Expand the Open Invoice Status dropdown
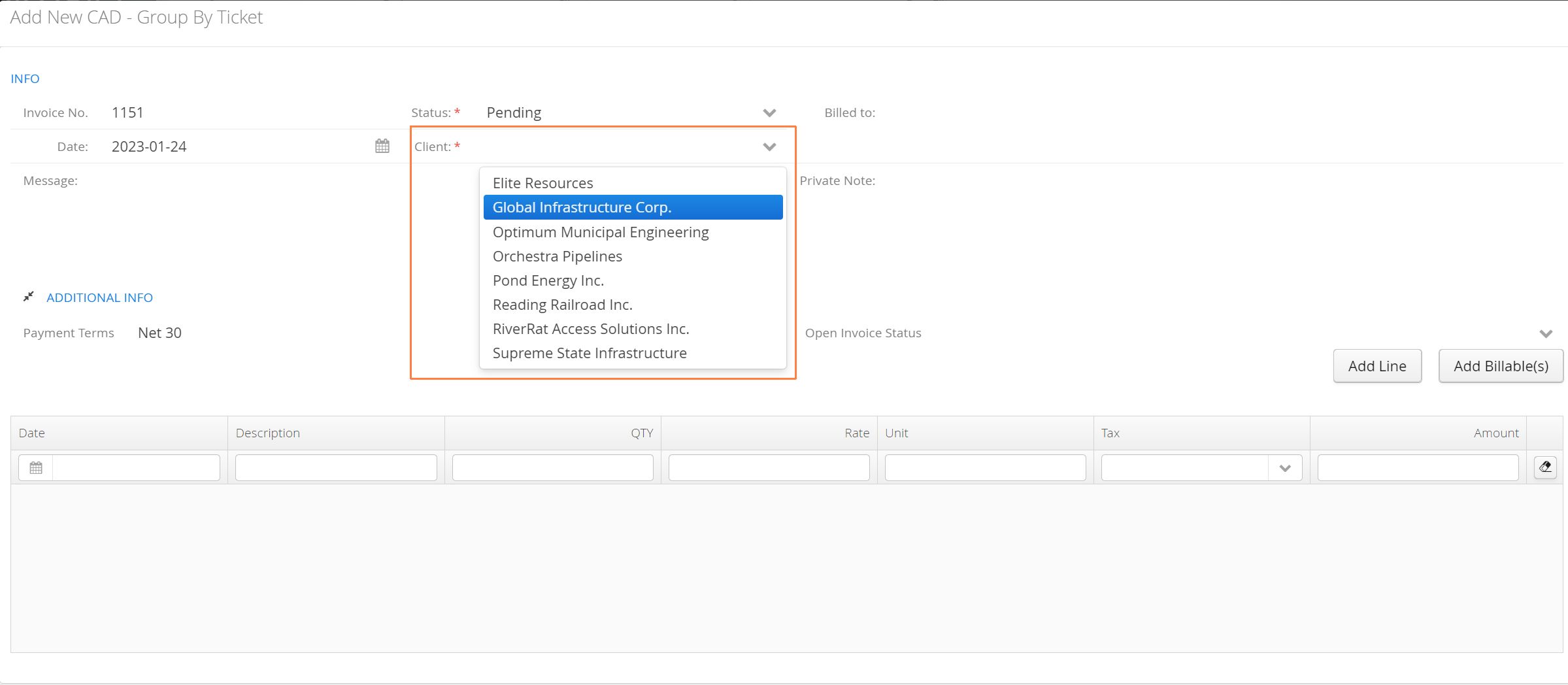Image resolution: width=1568 pixels, height=685 pixels. (x=1546, y=333)
